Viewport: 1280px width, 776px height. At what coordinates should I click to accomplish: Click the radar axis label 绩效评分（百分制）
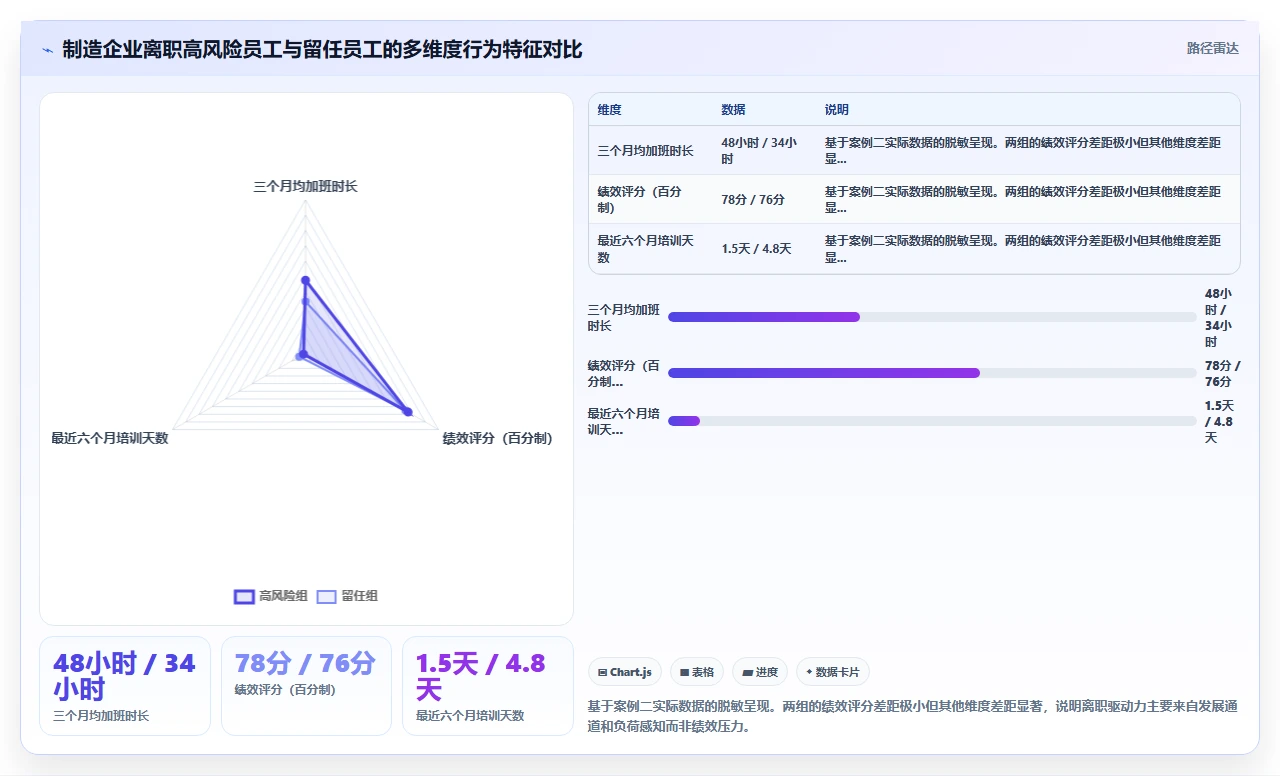click(498, 438)
